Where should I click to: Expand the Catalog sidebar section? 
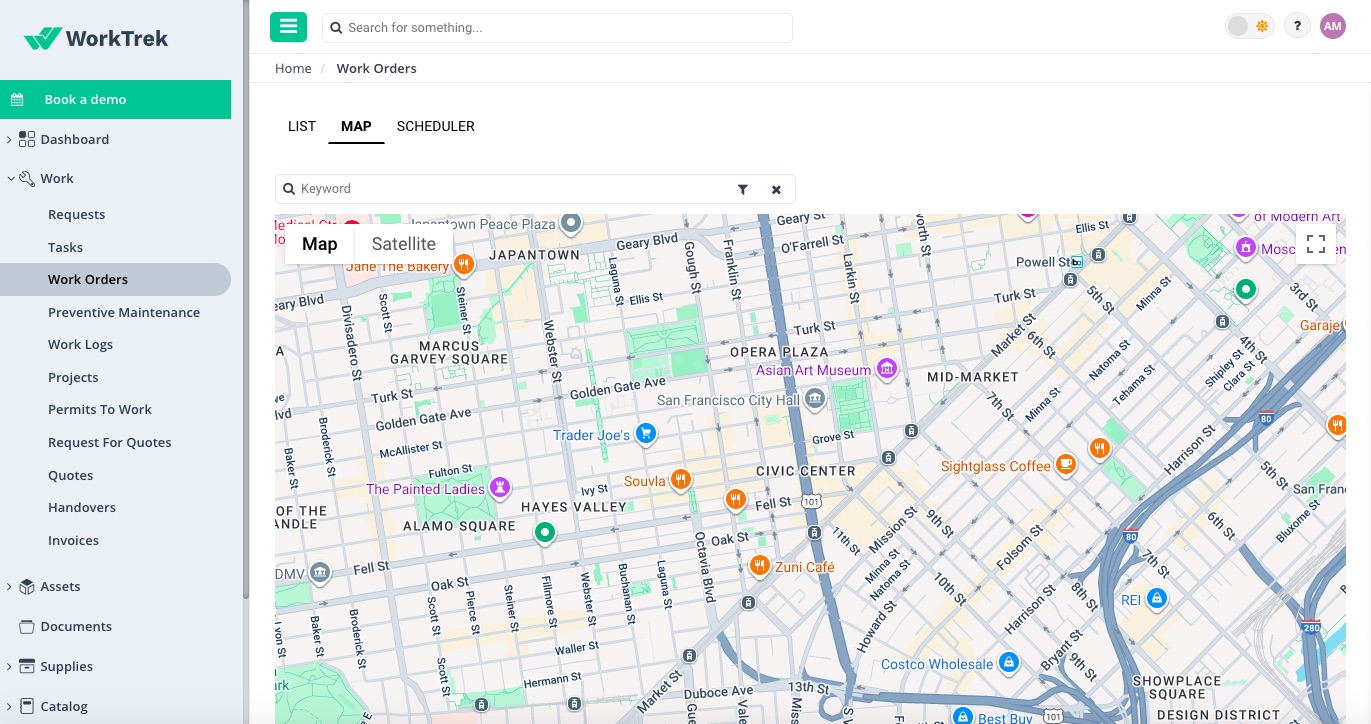tap(9, 706)
